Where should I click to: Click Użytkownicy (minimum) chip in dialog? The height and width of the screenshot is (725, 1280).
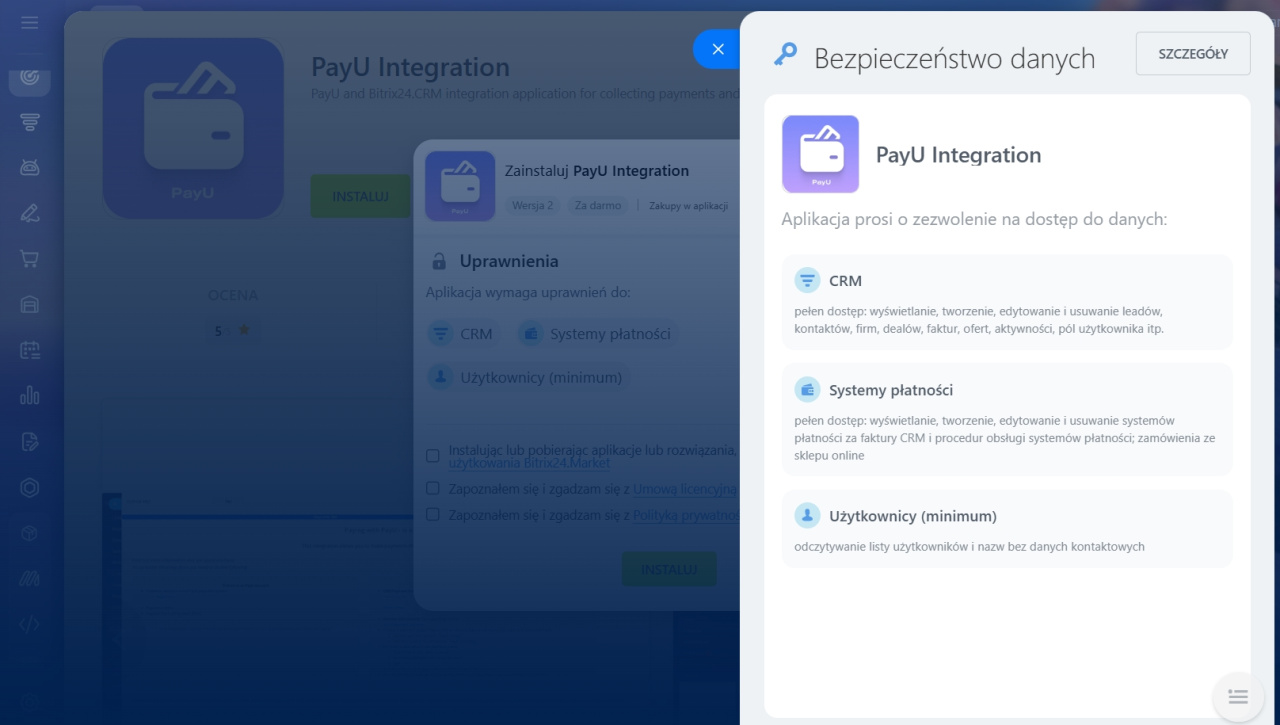[528, 378]
